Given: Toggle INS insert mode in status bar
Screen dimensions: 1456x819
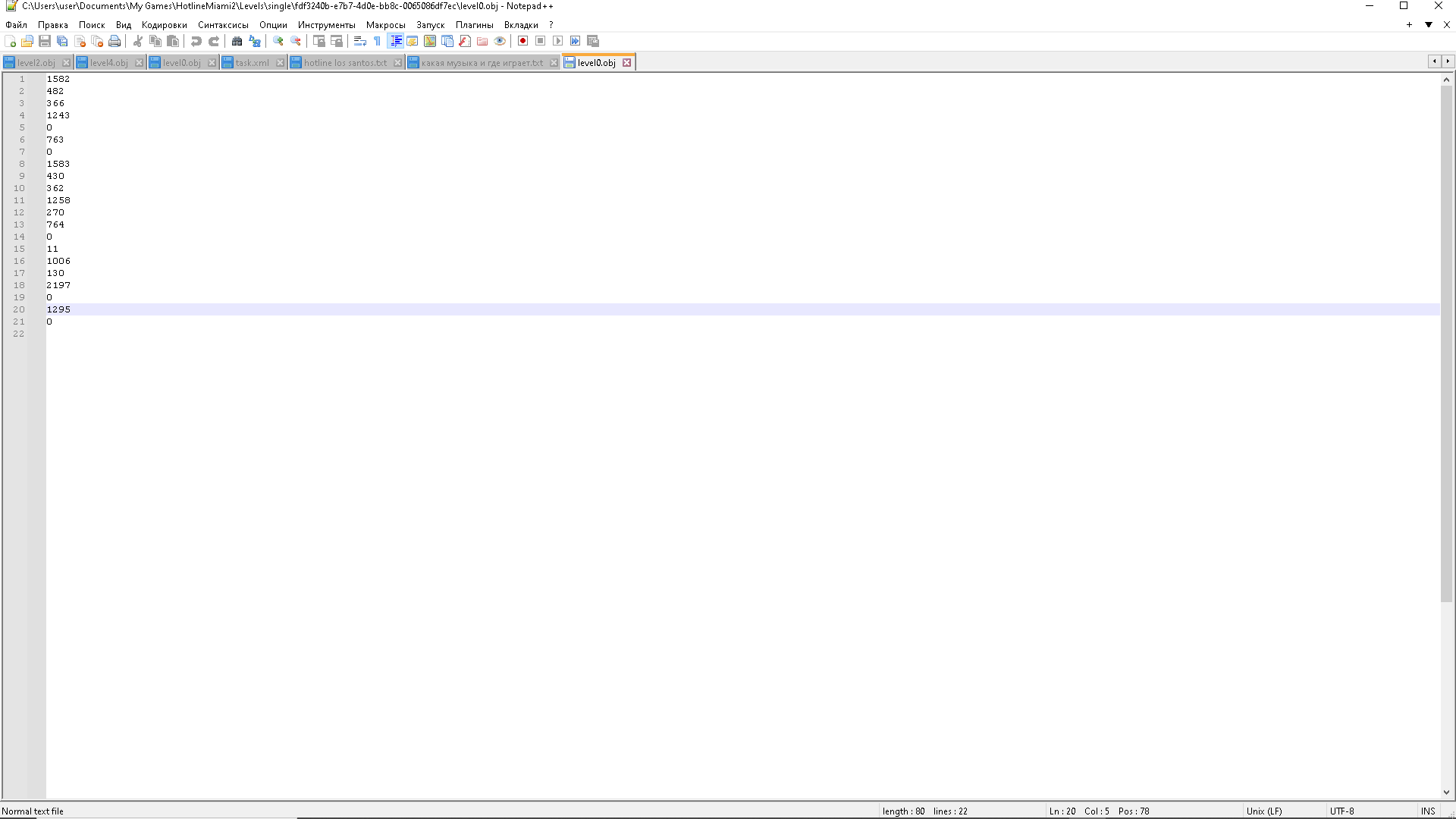Looking at the screenshot, I should click(x=1428, y=811).
